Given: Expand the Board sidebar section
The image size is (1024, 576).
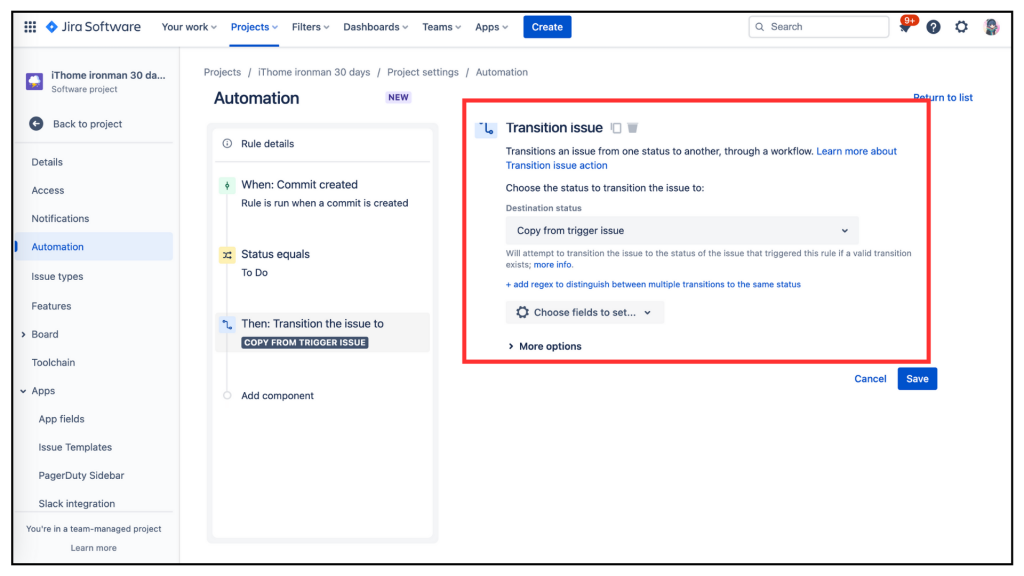Looking at the screenshot, I should point(24,334).
